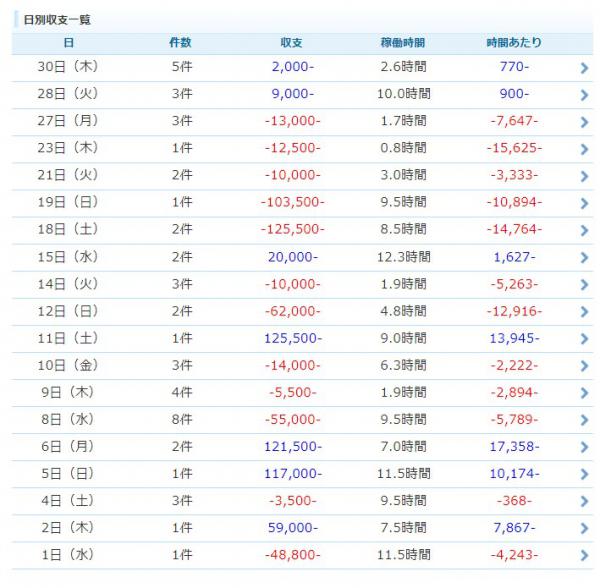The height and width of the screenshot is (588, 600).
Task: Click the 0.8時間 working hours cell
Action: (x=404, y=148)
